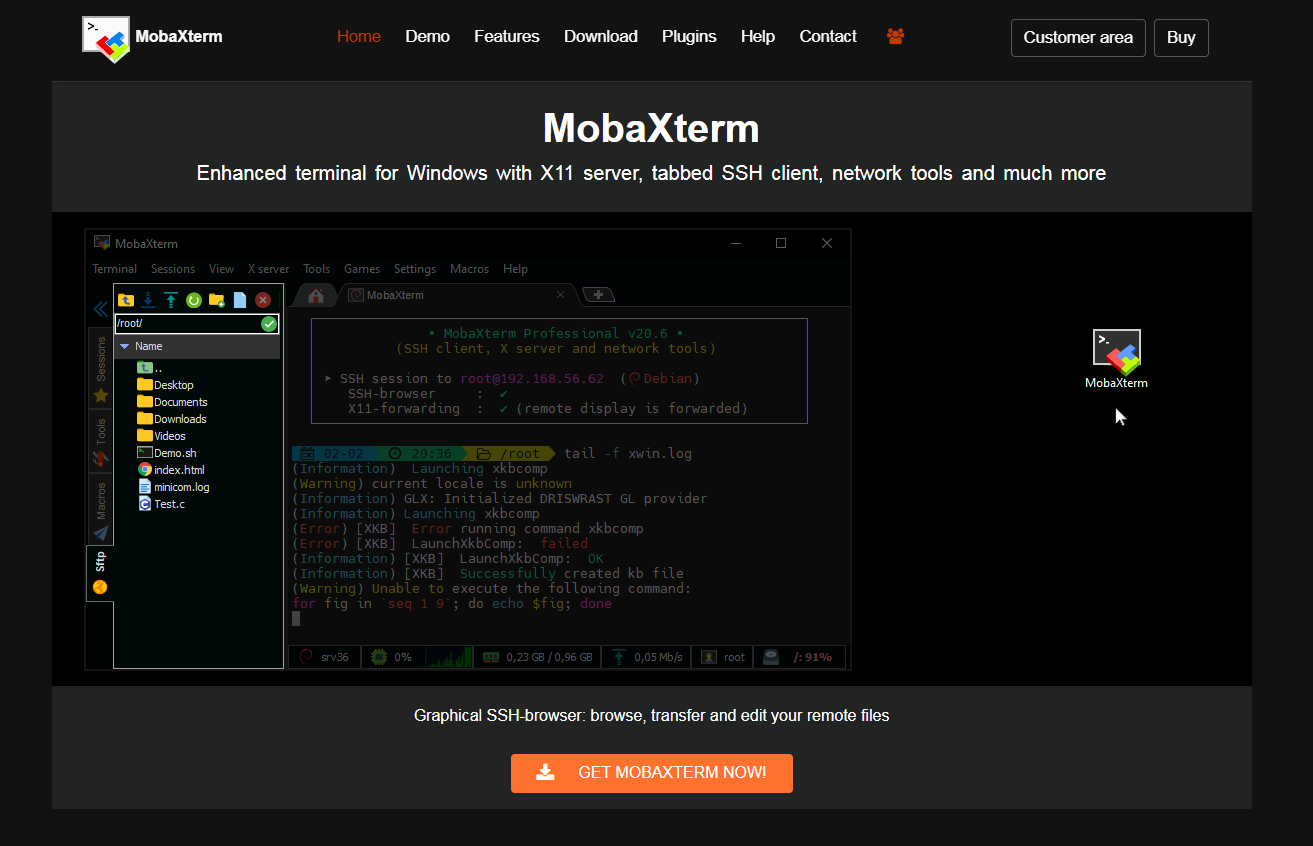Open the Help navigation link
The height and width of the screenshot is (846, 1313).
(758, 36)
